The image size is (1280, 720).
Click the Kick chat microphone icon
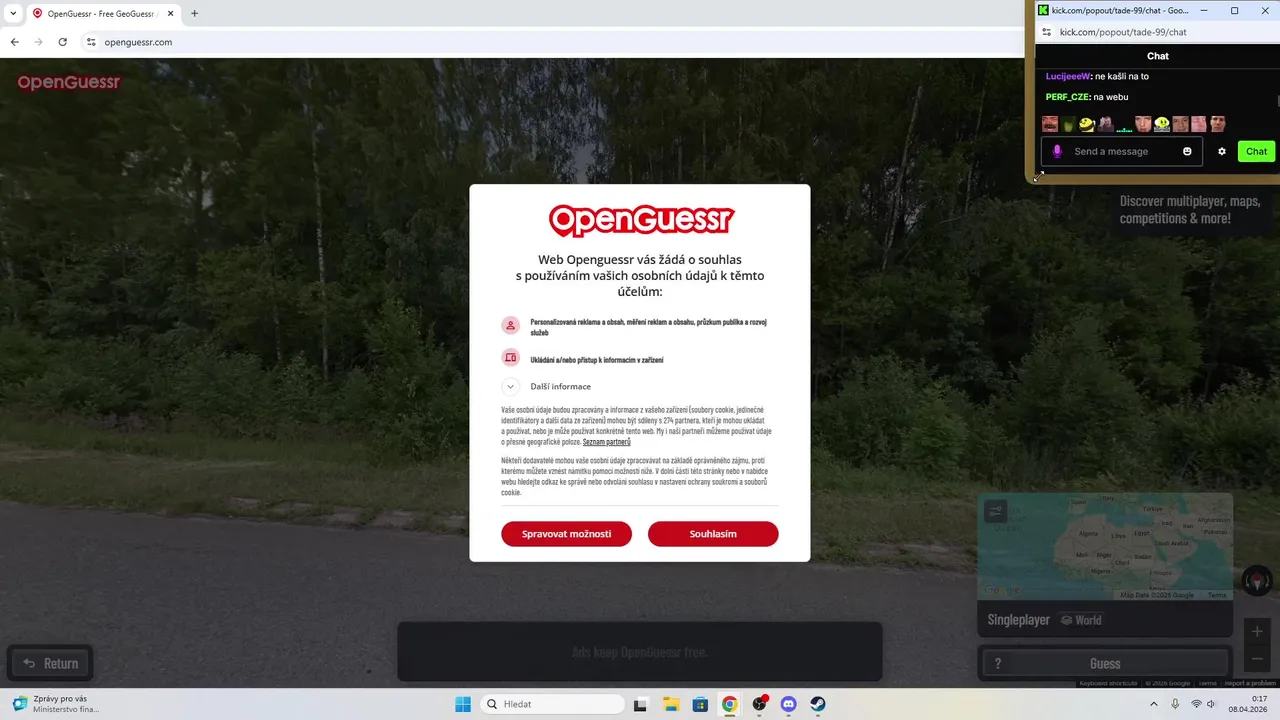coord(1057,151)
